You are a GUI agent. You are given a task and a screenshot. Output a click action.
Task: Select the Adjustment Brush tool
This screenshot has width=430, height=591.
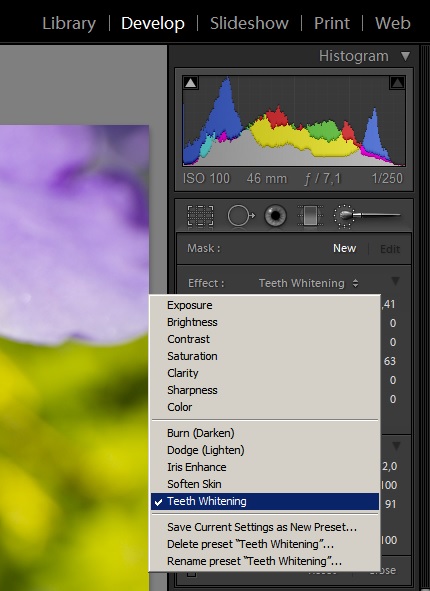366,216
